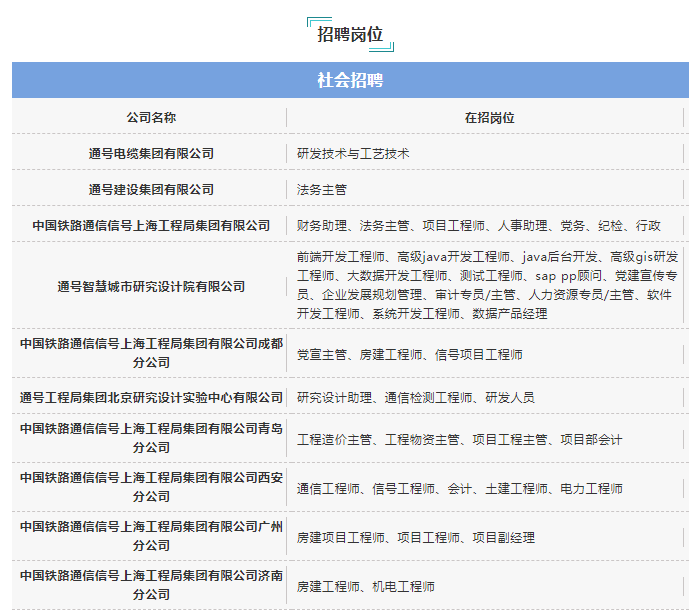Click positions cell starting with 党宣主管
This screenshot has width=700, height=610.
(409, 355)
